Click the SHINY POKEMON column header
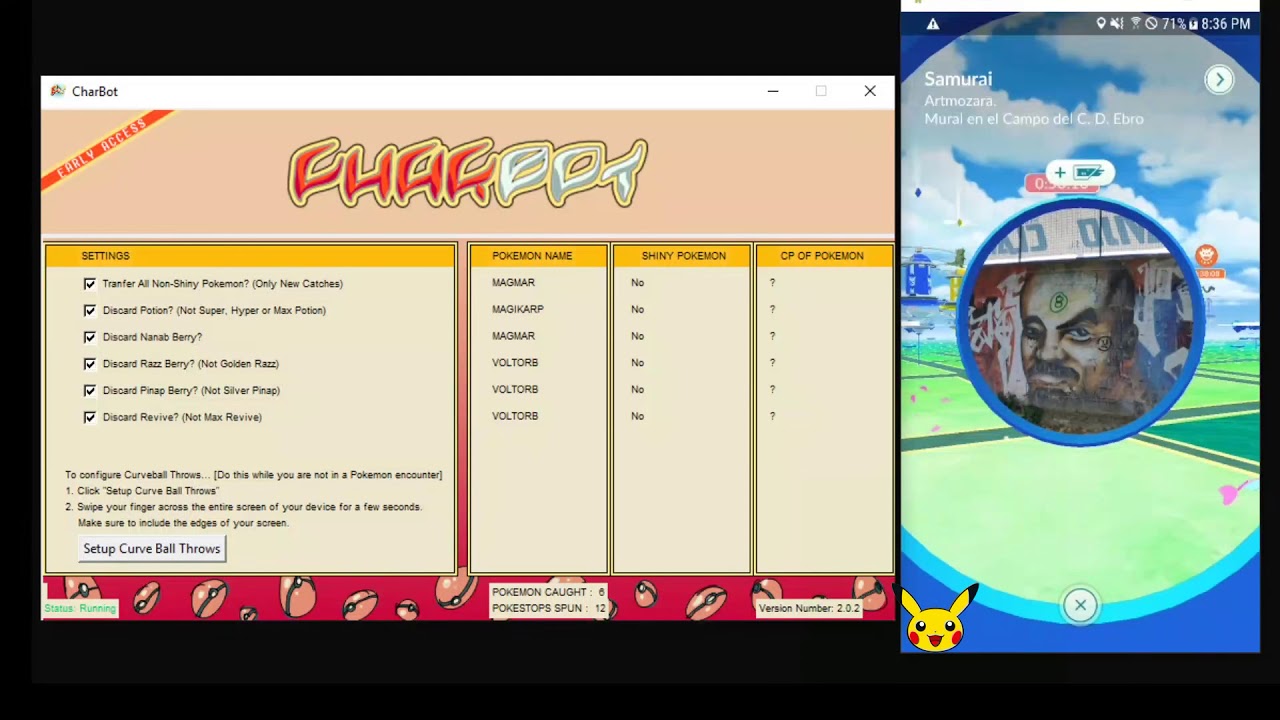 684,256
